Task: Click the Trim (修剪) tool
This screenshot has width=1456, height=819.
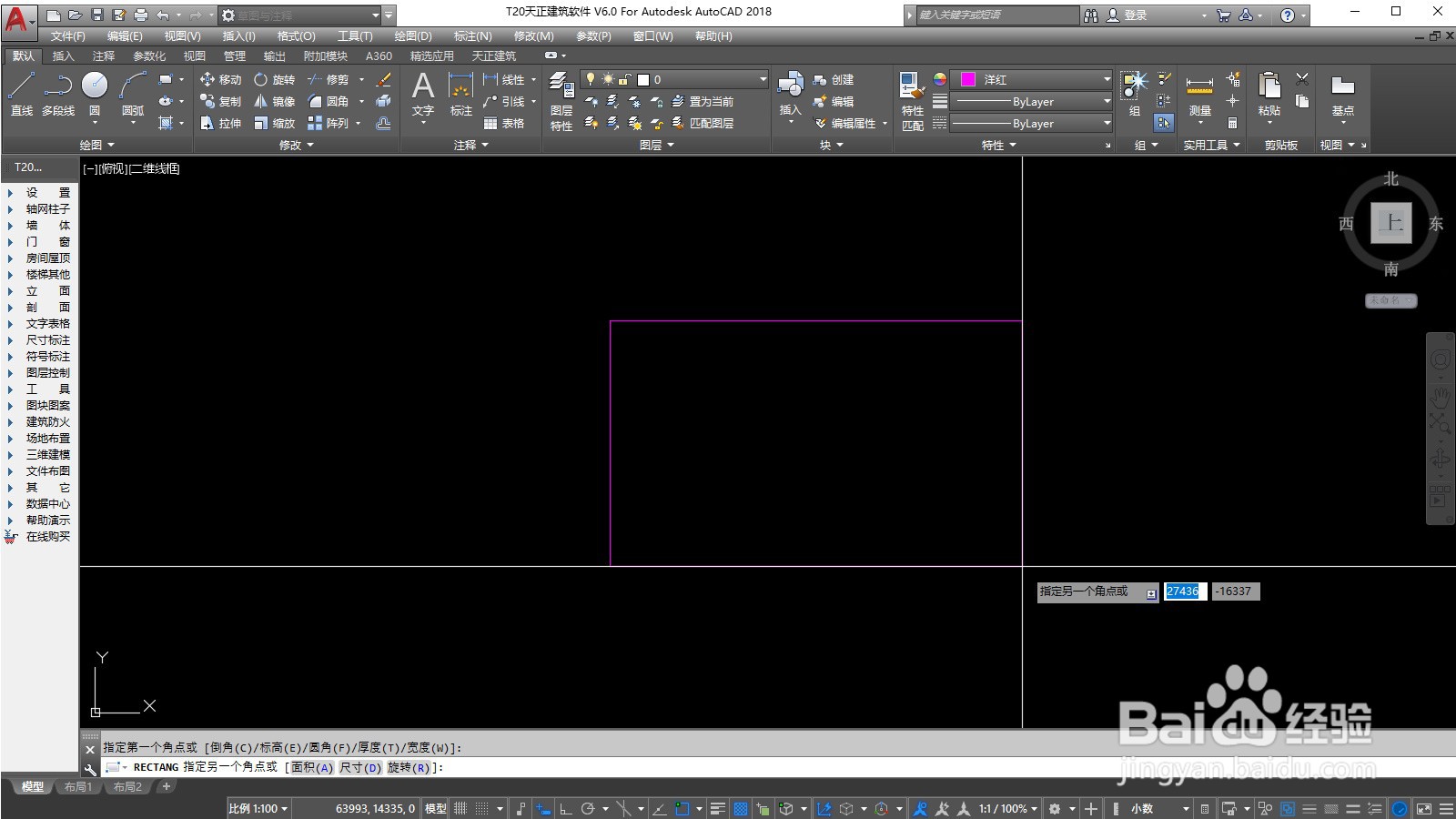Action: click(x=329, y=80)
